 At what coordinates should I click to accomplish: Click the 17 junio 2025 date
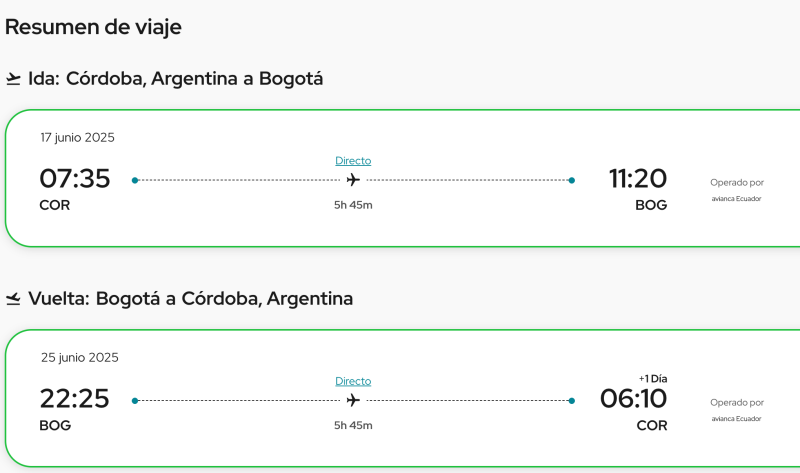pyautogui.click(x=77, y=137)
